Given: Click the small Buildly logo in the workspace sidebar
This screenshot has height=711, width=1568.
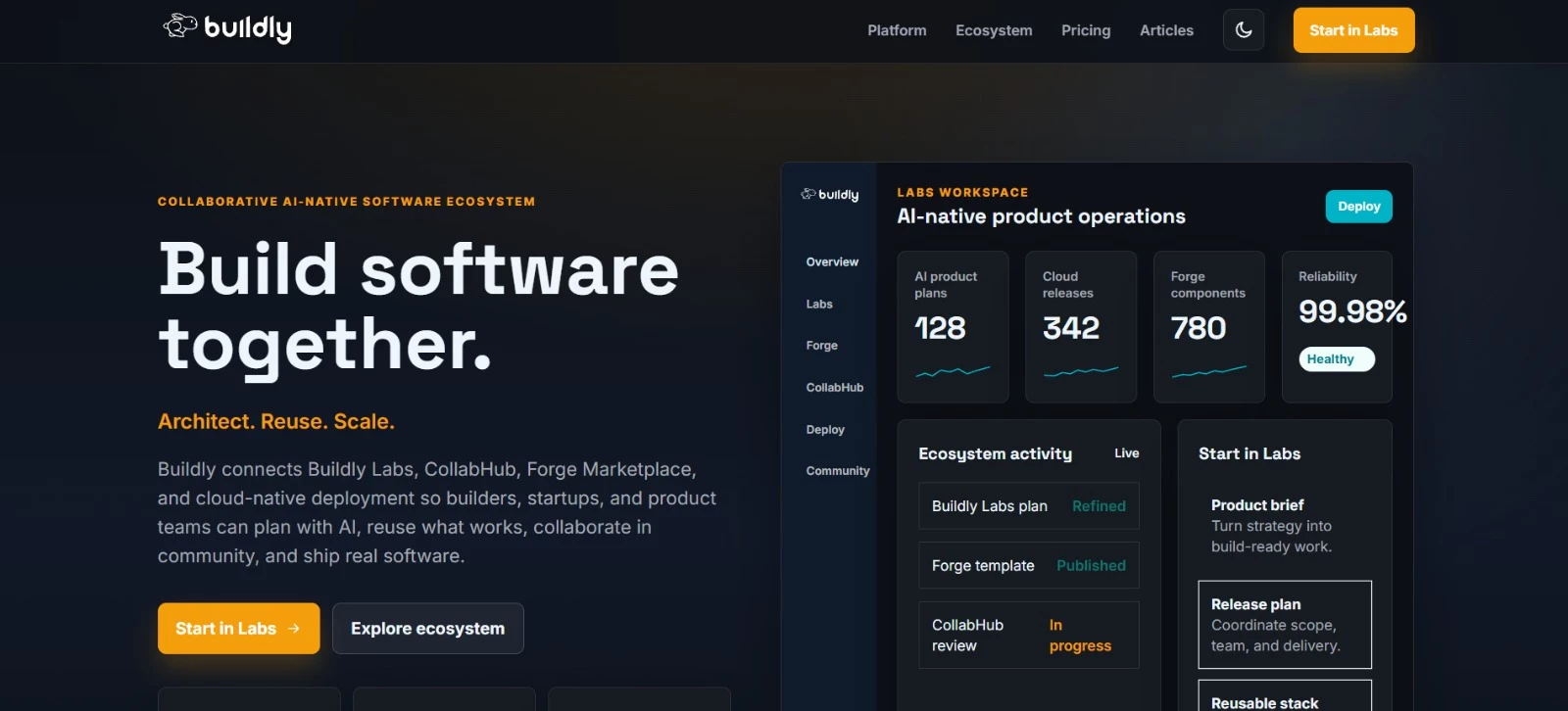Looking at the screenshot, I should click(829, 195).
